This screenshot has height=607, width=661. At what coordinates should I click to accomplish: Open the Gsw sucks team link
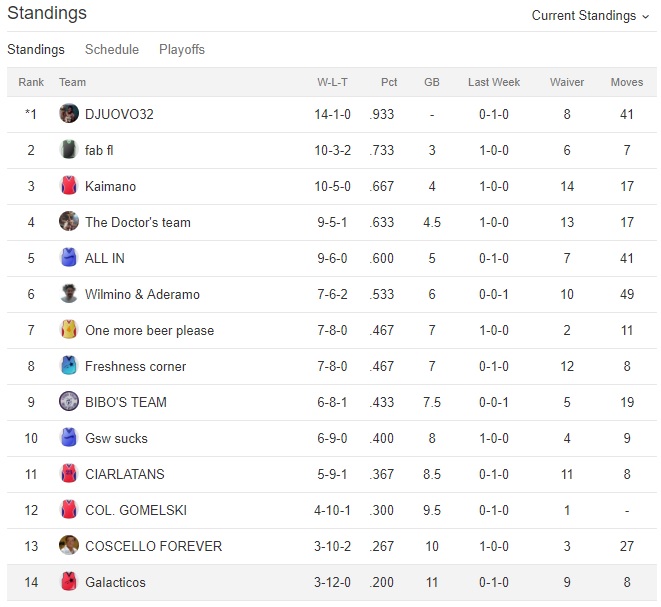(x=118, y=438)
